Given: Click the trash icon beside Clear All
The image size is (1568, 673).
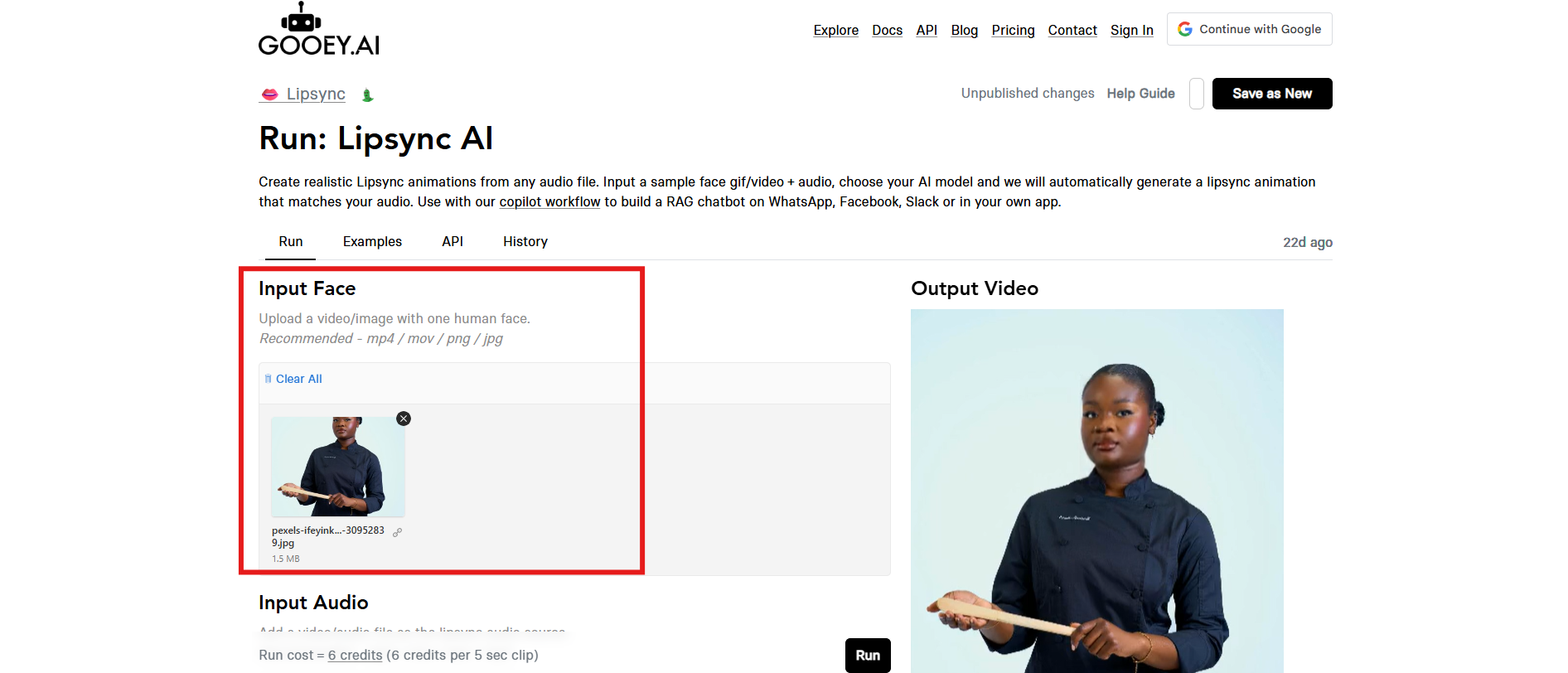Looking at the screenshot, I should [268, 379].
